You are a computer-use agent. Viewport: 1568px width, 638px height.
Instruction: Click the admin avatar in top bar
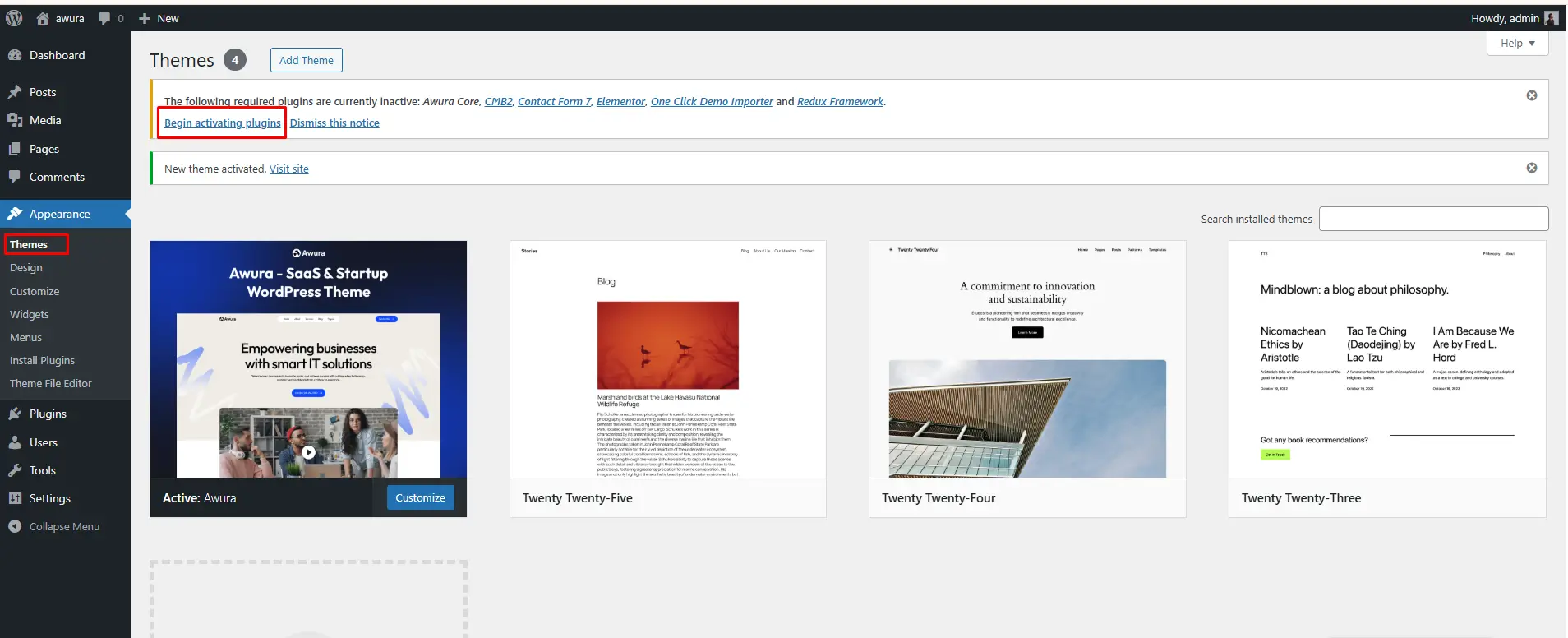click(1552, 18)
